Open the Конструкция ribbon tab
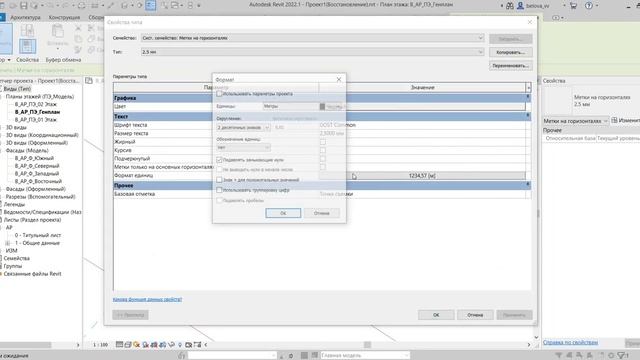Screen dimensions: 640x360 (x=64, y=18)
